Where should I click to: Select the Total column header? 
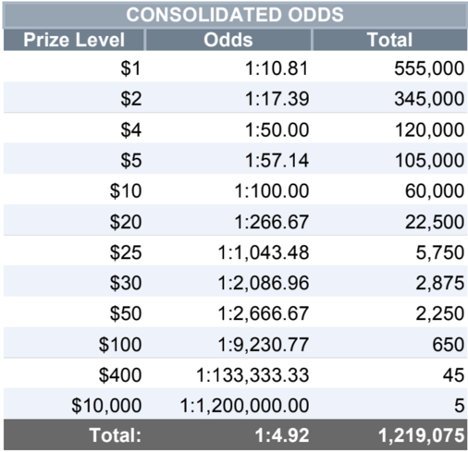click(x=390, y=40)
